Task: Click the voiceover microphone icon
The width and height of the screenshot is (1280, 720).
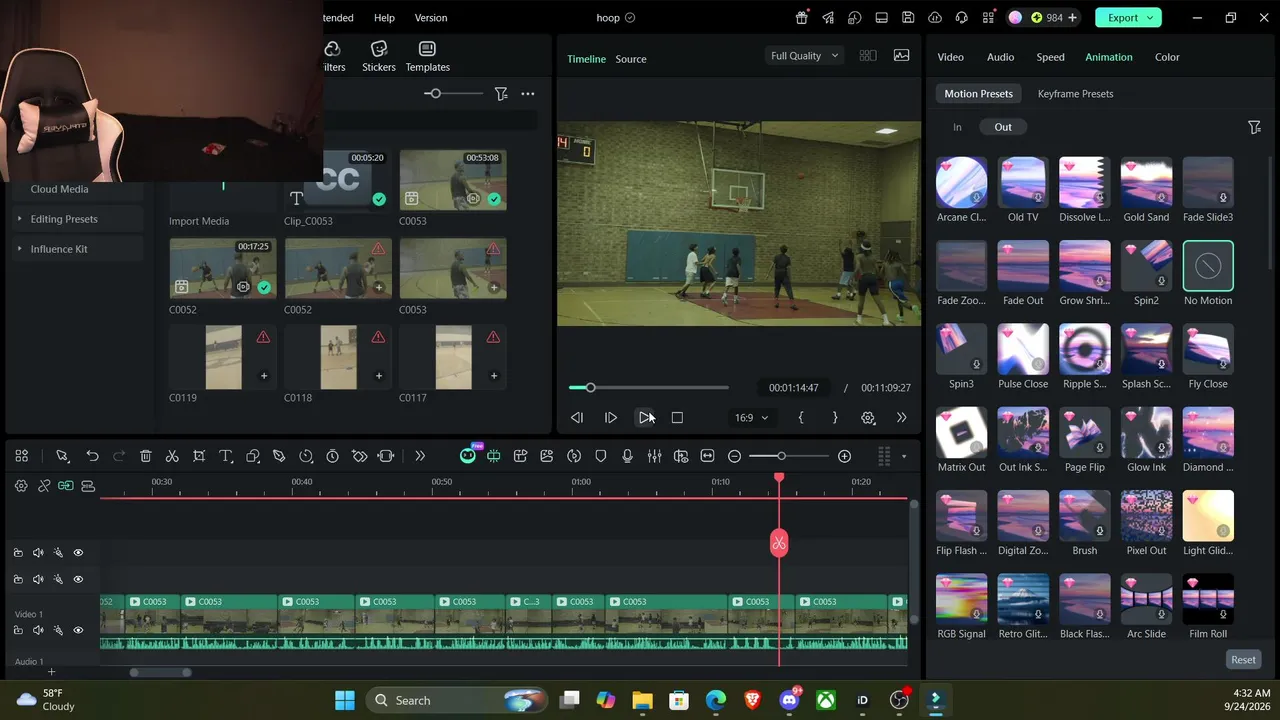Action: [x=627, y=456]
